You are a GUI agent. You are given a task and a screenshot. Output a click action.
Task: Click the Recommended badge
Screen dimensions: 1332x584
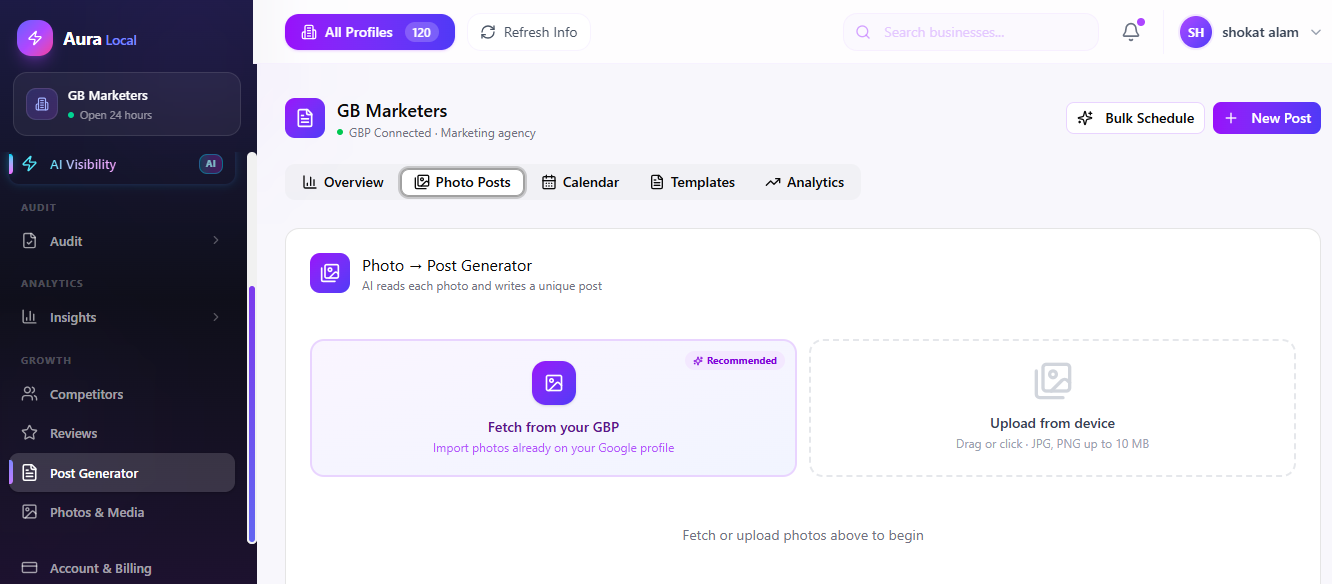point(735,361)
